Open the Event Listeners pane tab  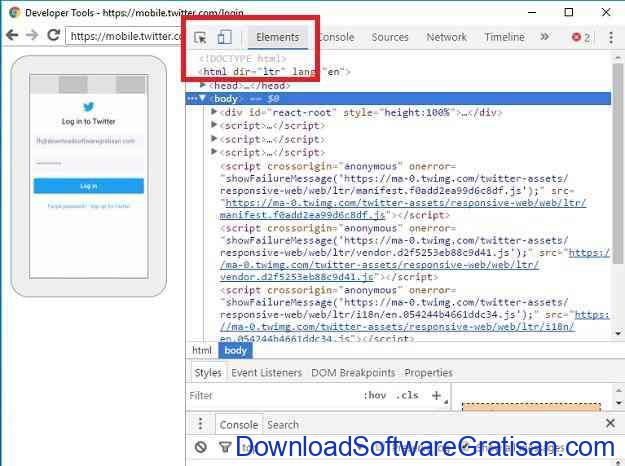point(267,373)
